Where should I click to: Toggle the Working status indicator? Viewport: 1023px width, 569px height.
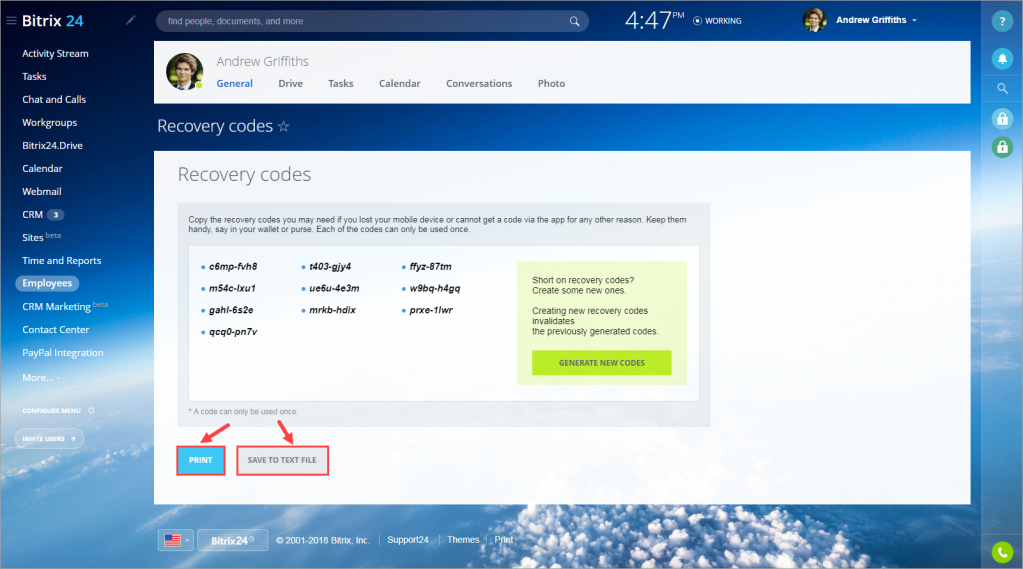click(717, 21)
